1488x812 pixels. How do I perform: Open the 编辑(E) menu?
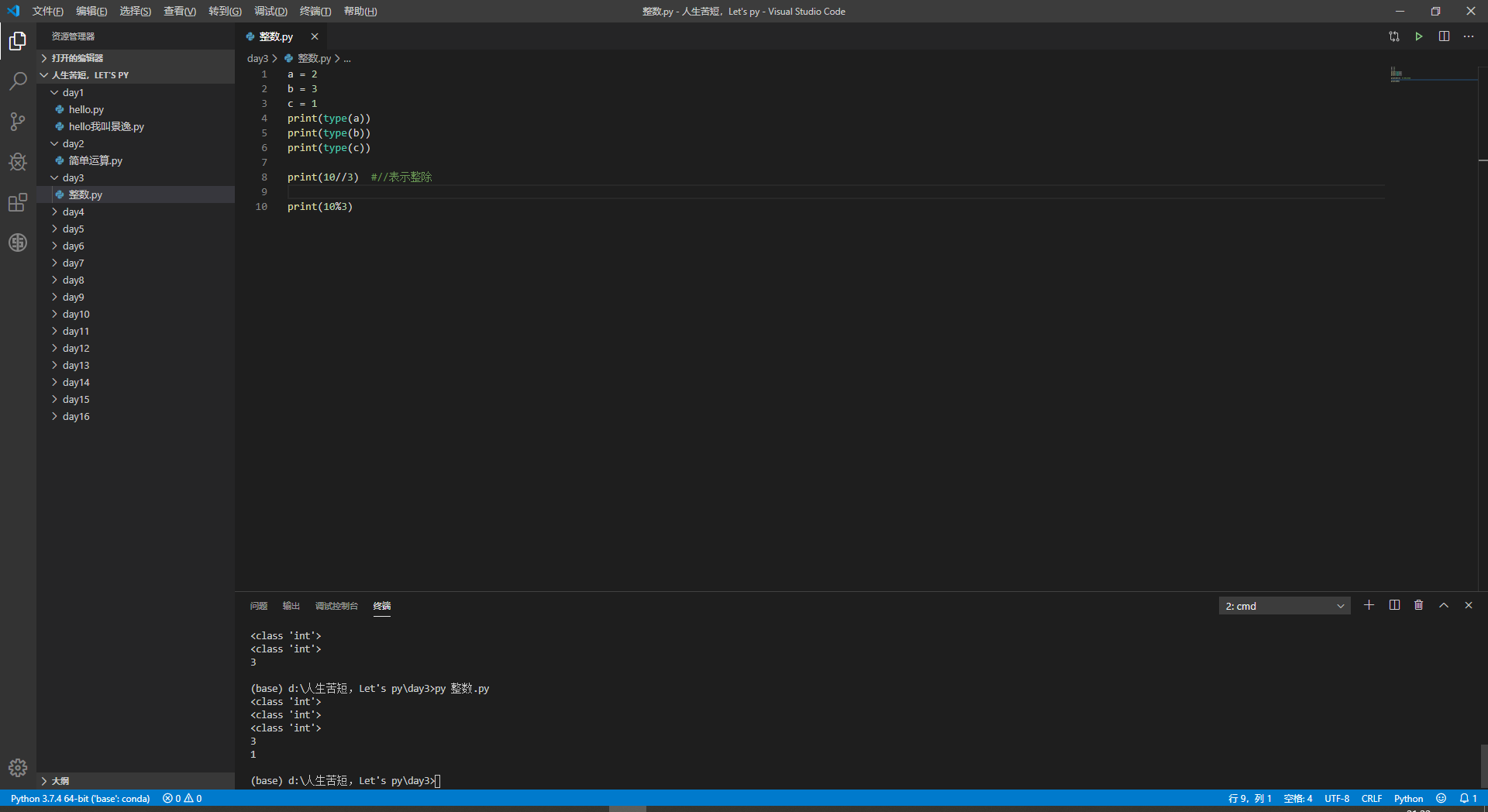(91, 11)
